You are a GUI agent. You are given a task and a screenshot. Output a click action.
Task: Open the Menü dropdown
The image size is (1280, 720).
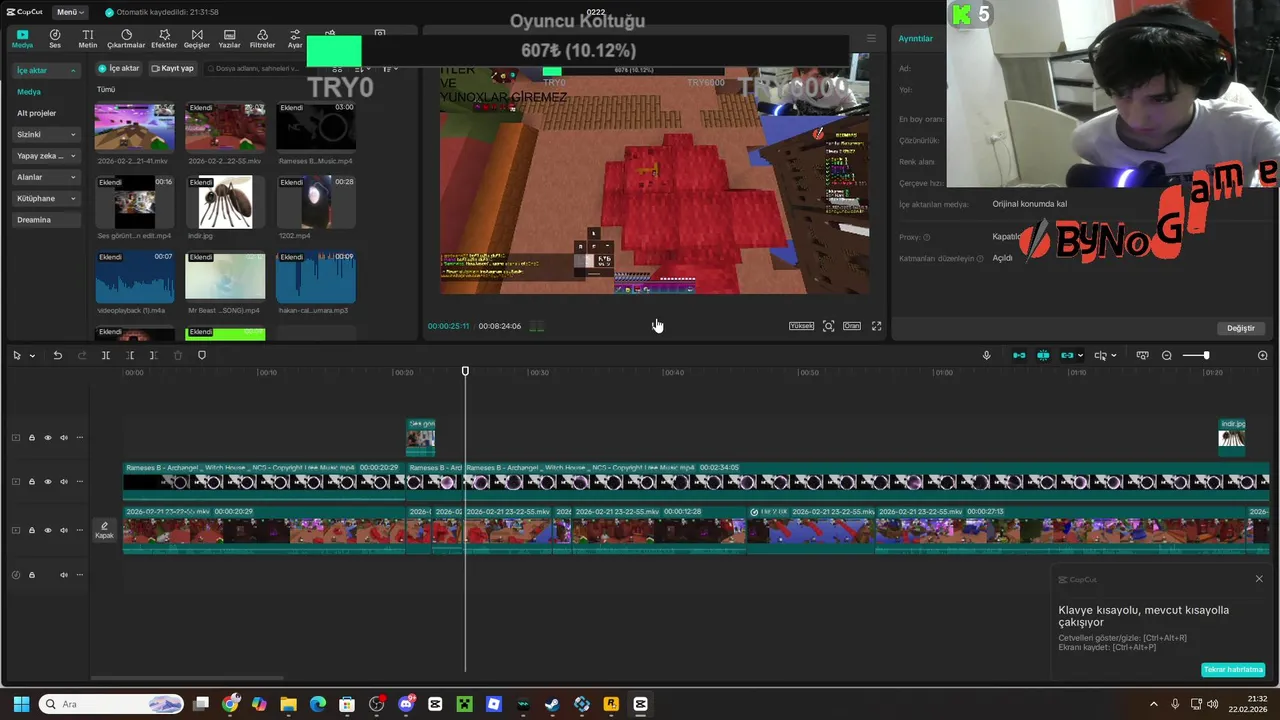pos(70,12)
